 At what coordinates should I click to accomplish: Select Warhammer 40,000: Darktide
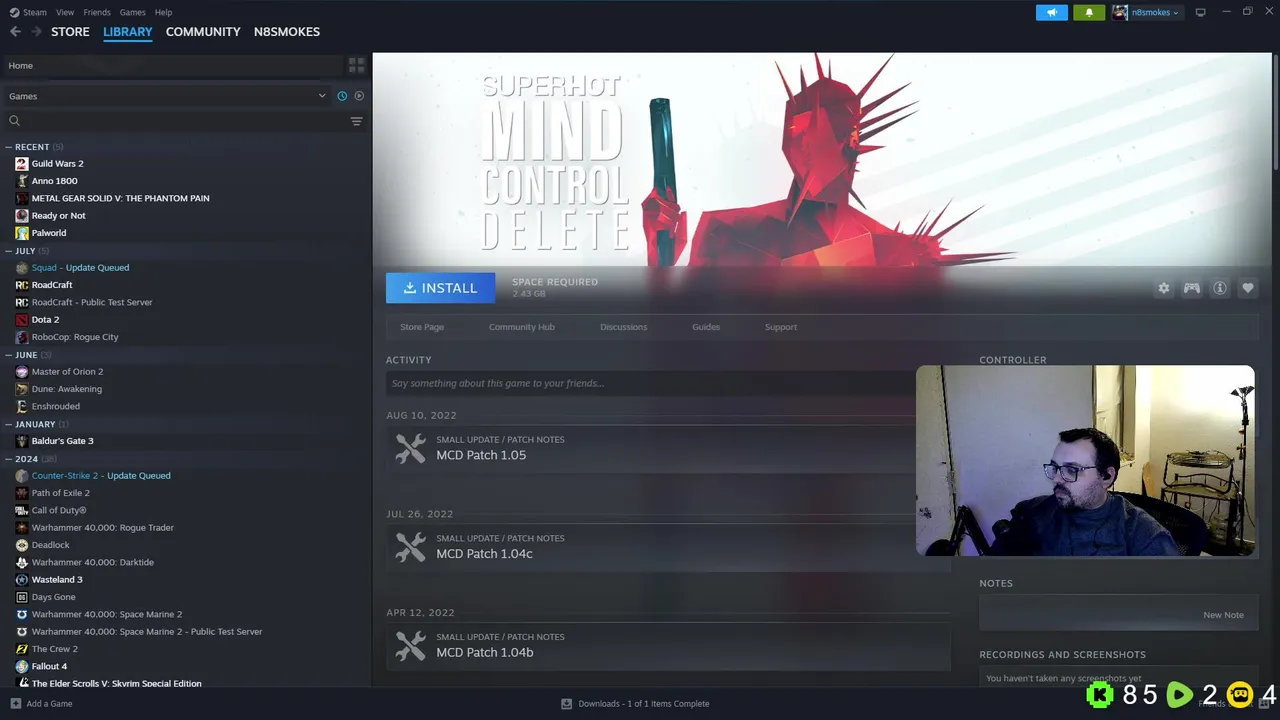[92, 562]
